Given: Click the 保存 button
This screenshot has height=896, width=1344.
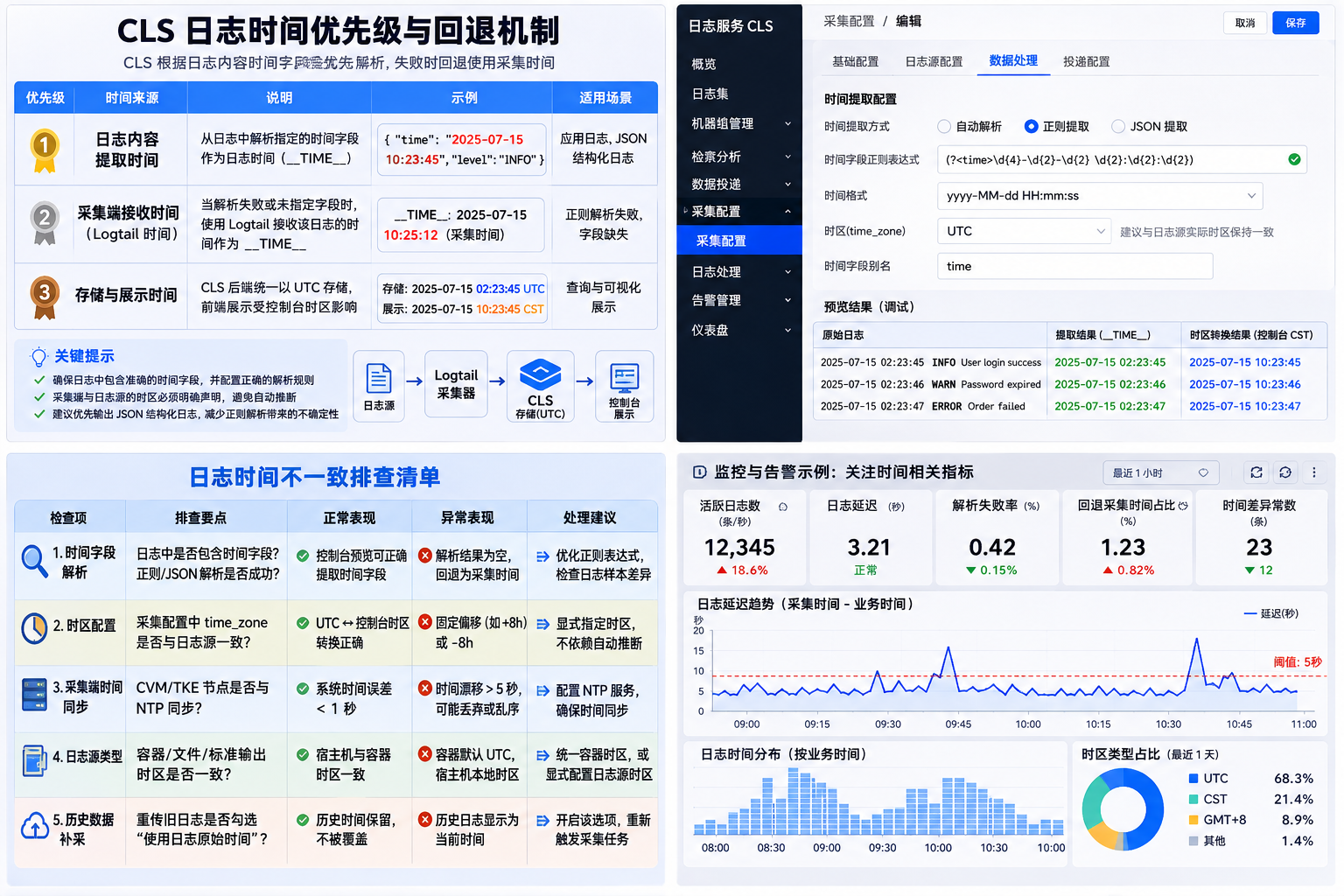Looking at the screenshot, I should click(x=1296, y=24).
